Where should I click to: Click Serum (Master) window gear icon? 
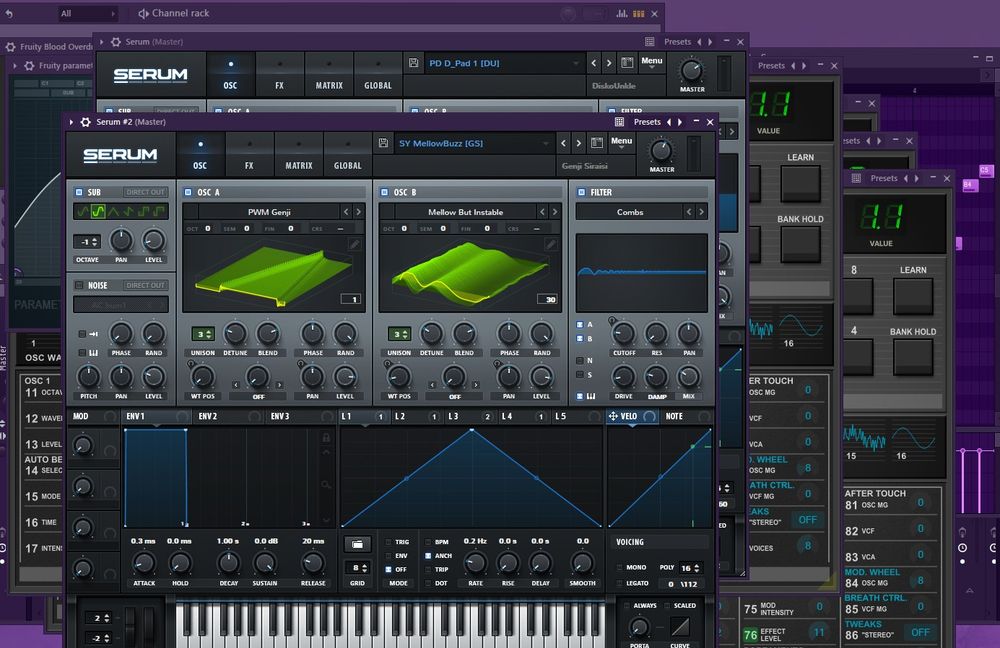115,42
